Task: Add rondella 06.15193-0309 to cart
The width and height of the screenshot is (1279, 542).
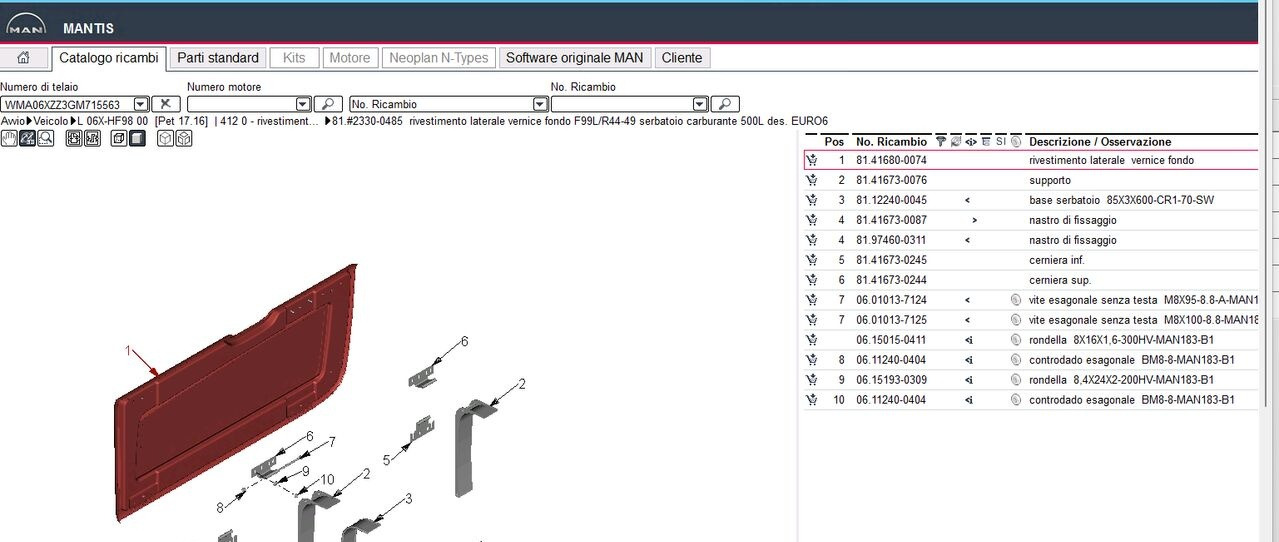Action: 812,380
